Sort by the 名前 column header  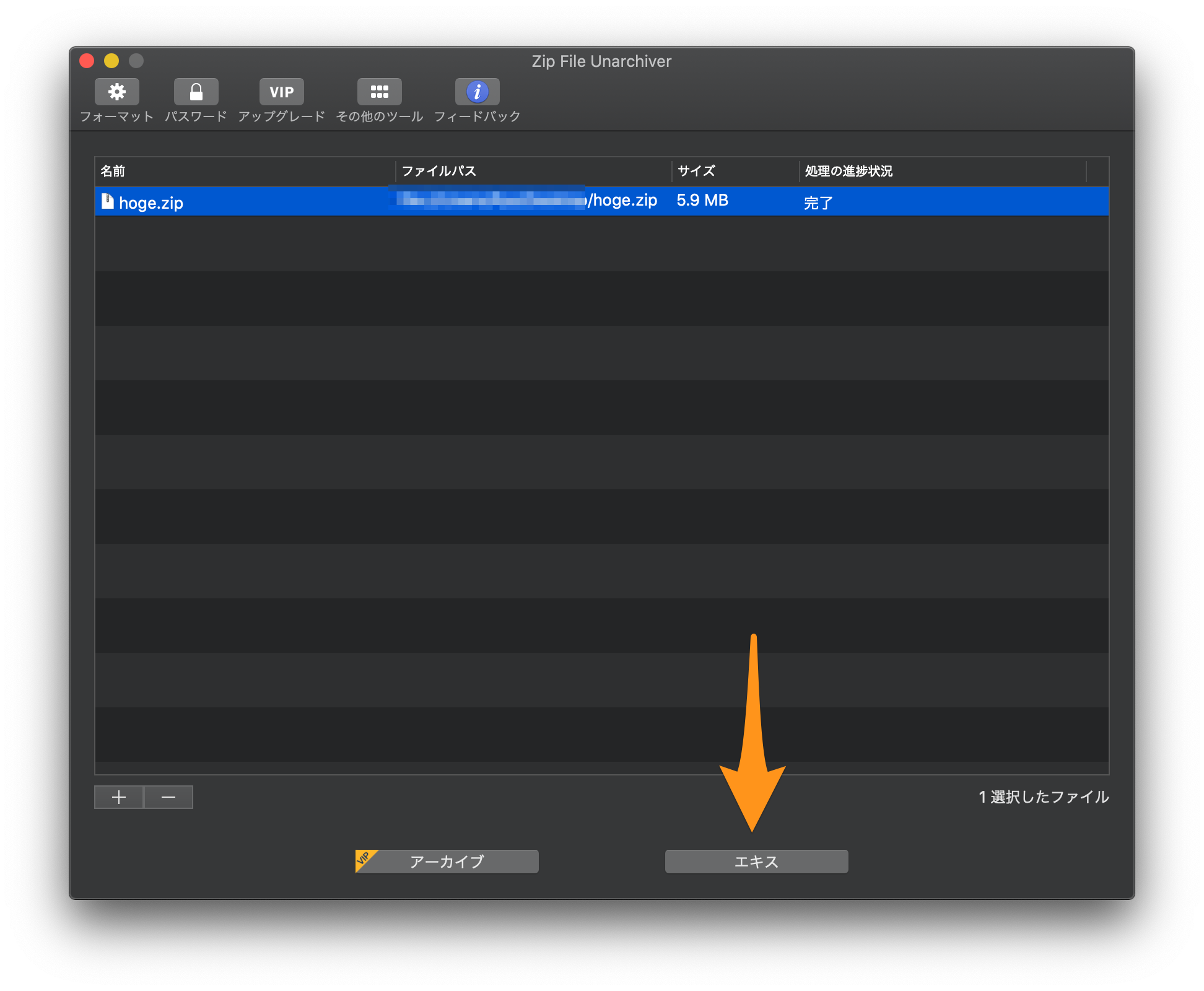coord(245,171)
